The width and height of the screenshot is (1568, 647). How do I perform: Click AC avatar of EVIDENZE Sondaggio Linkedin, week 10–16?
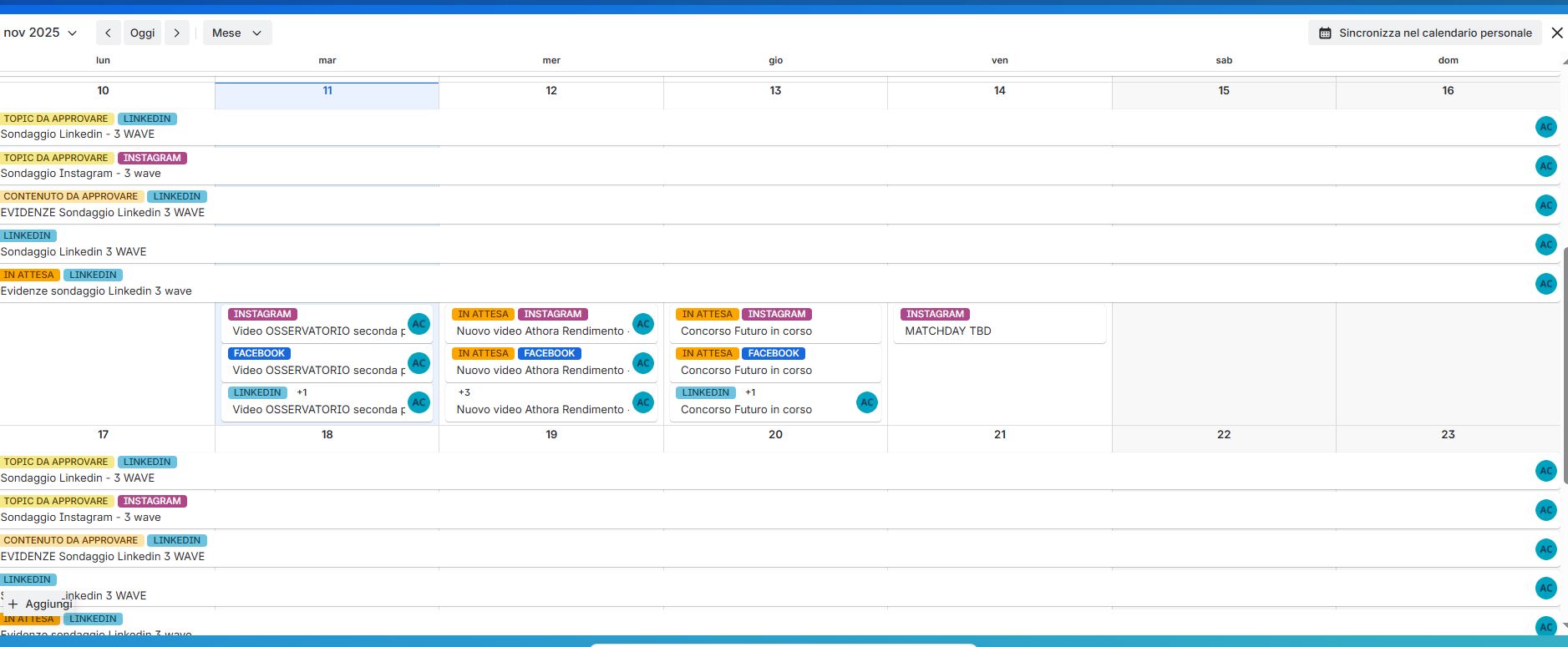[1546, 205]
